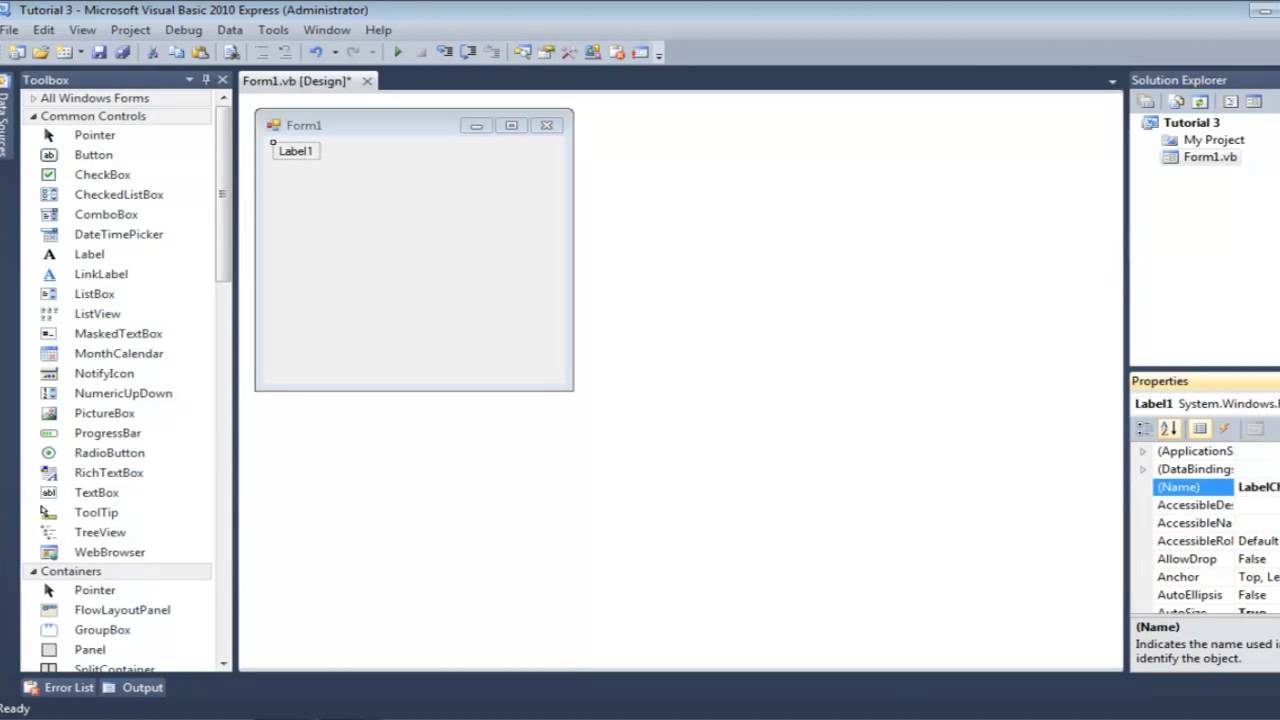Start debugging with the green play icon
The height and width of the screenshot is (720, 1280).
(397, 52)
